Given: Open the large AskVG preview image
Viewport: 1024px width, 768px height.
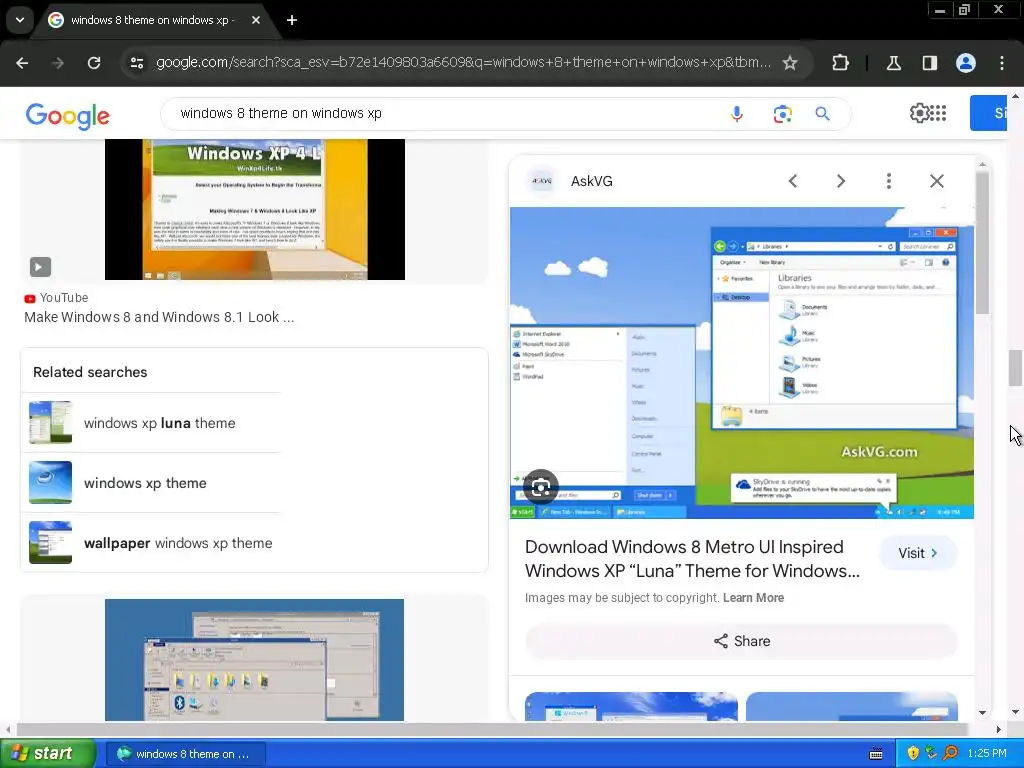Looking at the screenshot, I should coord(741,363).
